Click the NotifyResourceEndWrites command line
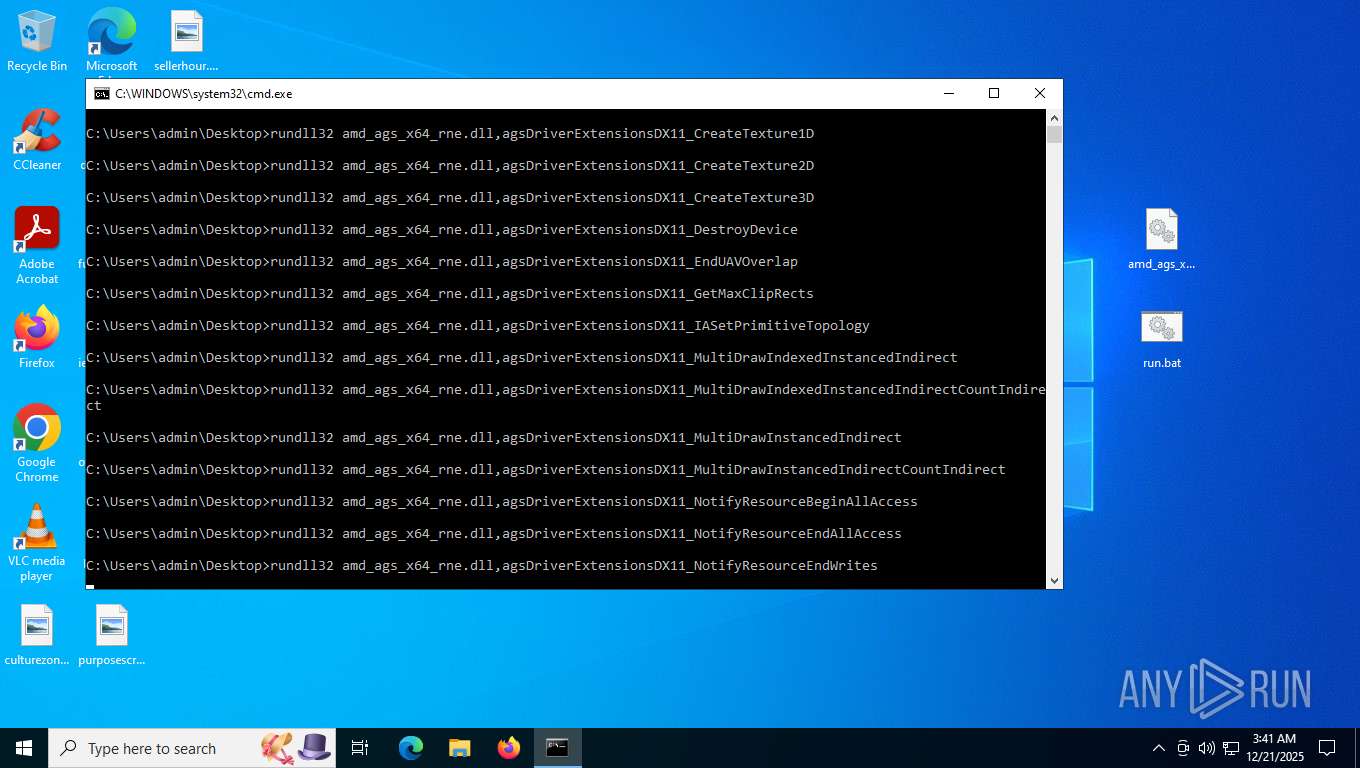This screenshot has height=768, width=1360. pos(482,566)
